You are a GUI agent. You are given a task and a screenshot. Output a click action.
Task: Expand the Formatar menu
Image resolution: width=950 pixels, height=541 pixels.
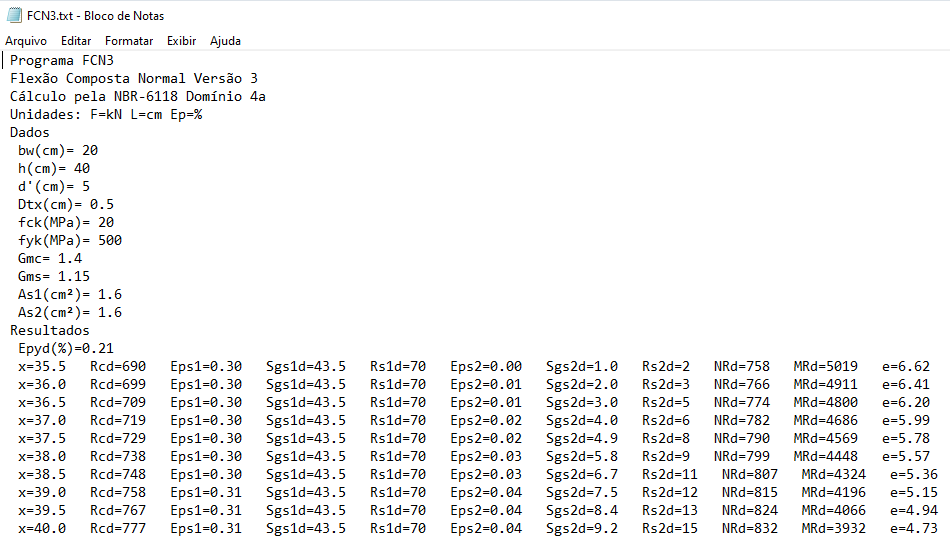[x=129, y=41]
